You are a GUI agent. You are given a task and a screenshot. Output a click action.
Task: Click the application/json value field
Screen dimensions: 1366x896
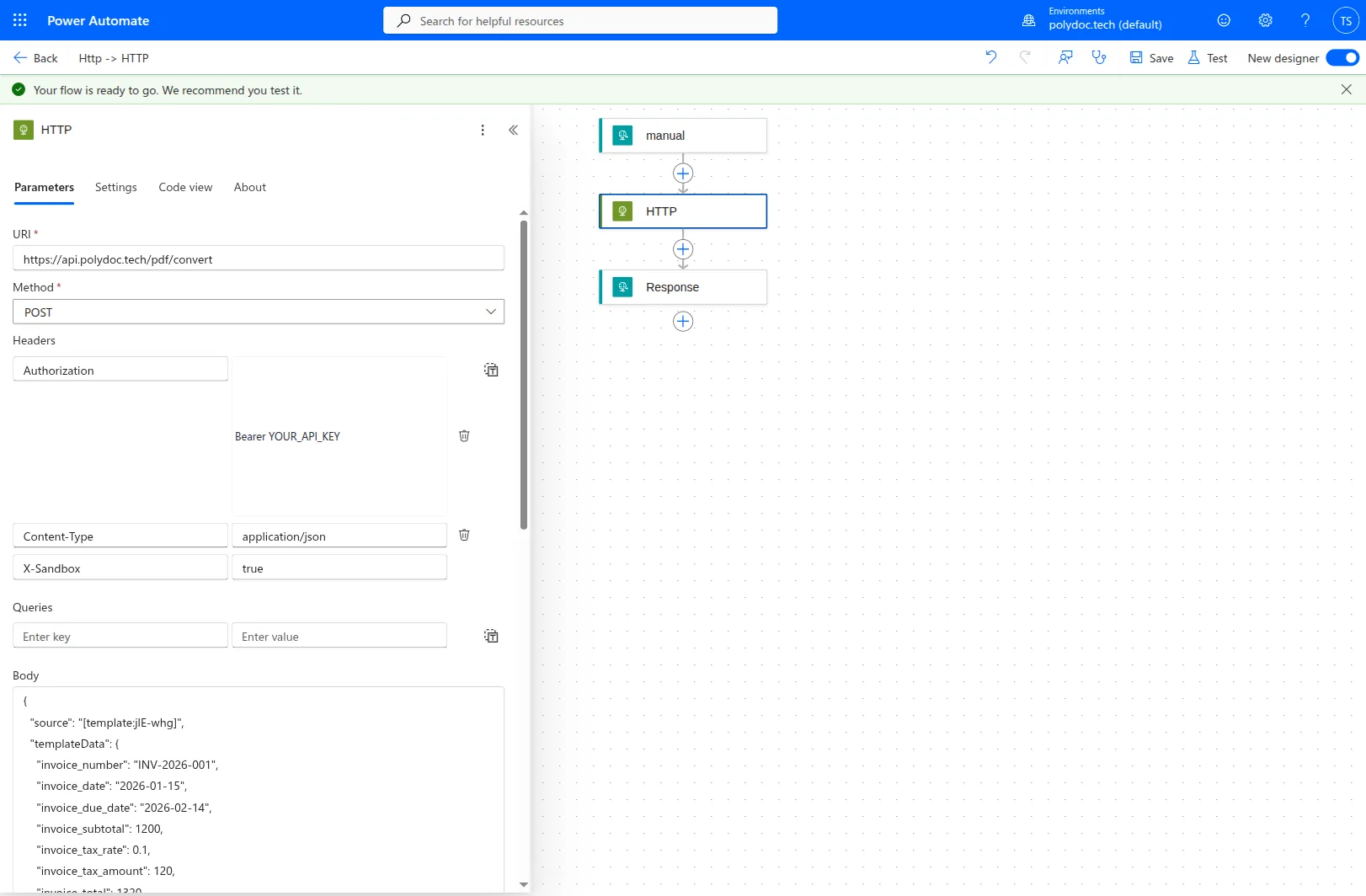(339, 536)
